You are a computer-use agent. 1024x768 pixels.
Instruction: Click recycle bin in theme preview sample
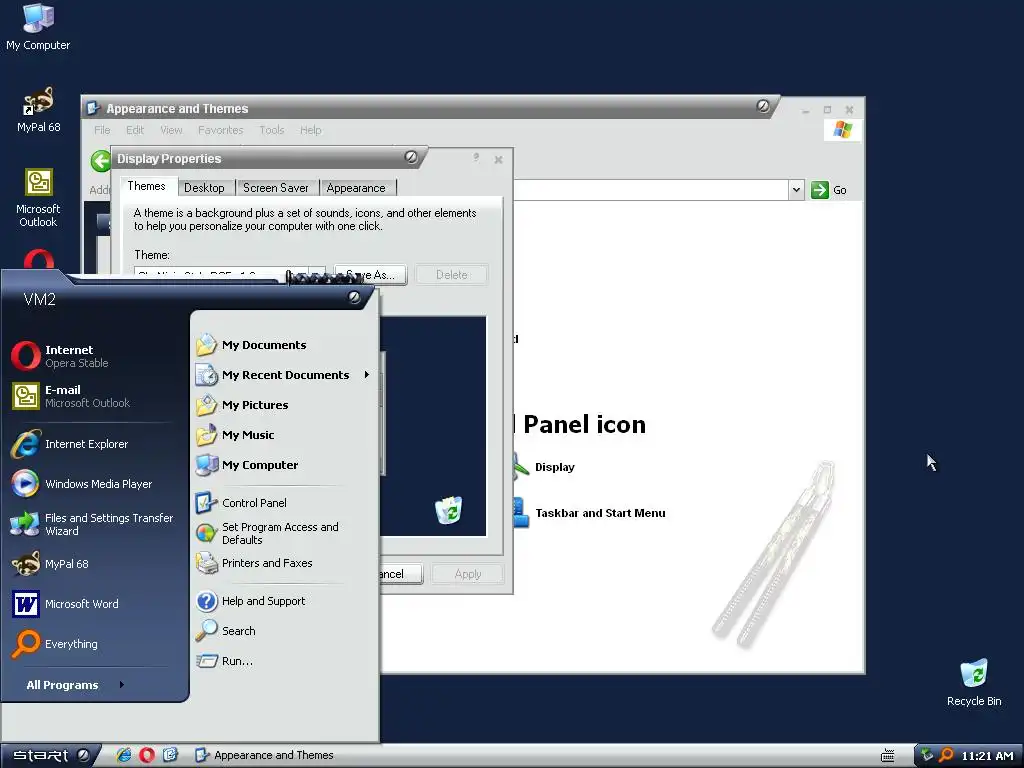(449, 510)
